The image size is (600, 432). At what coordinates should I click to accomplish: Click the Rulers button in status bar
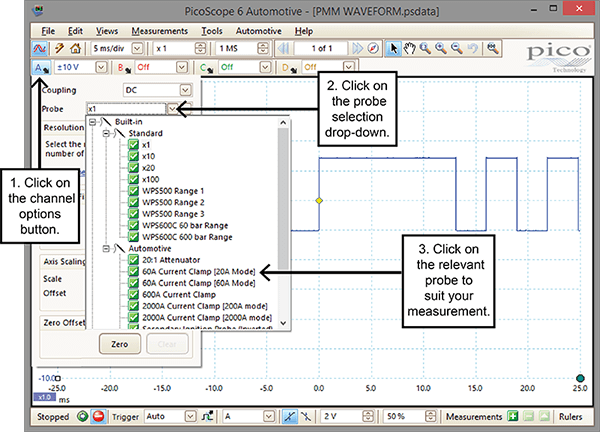click(570, 416)
